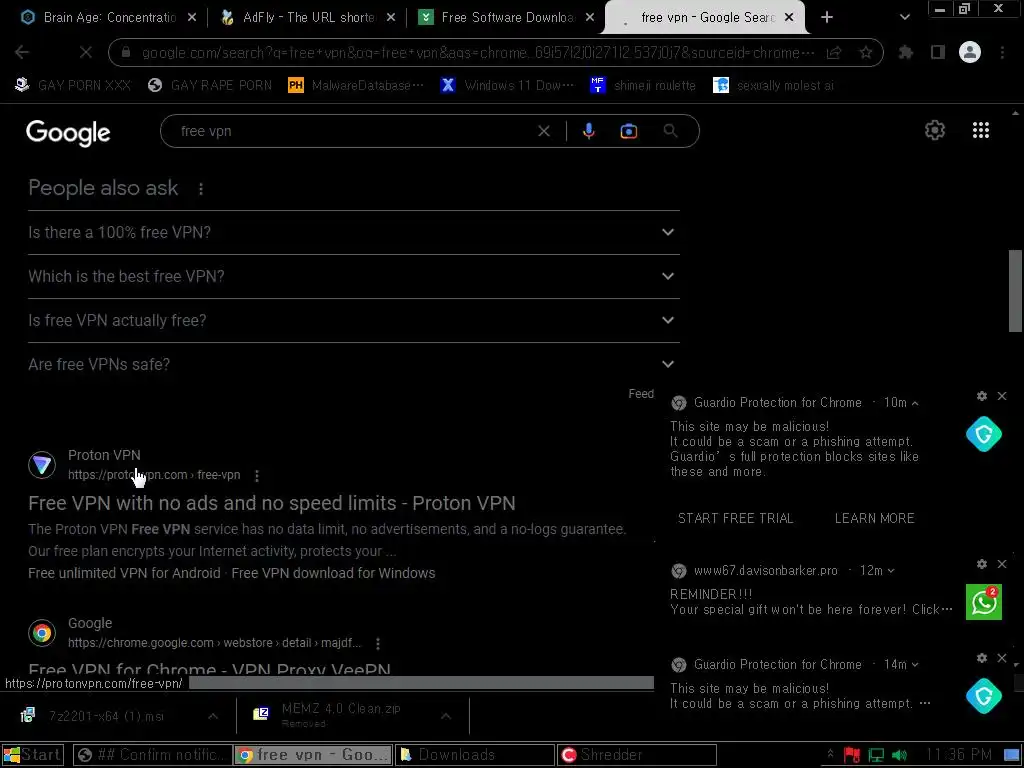
Task: Switch to Downloads window in taskbar
Action: [x=475, y=755]
